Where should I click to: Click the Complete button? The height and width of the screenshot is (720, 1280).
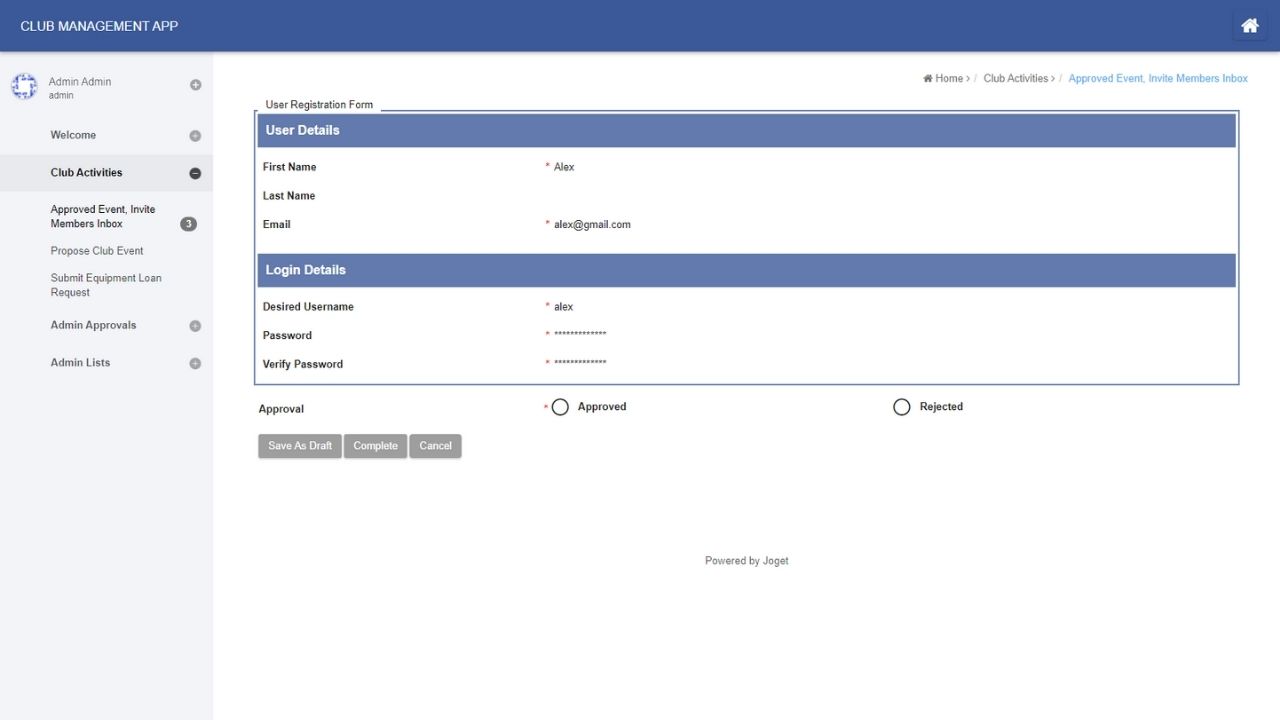point(375,446)
